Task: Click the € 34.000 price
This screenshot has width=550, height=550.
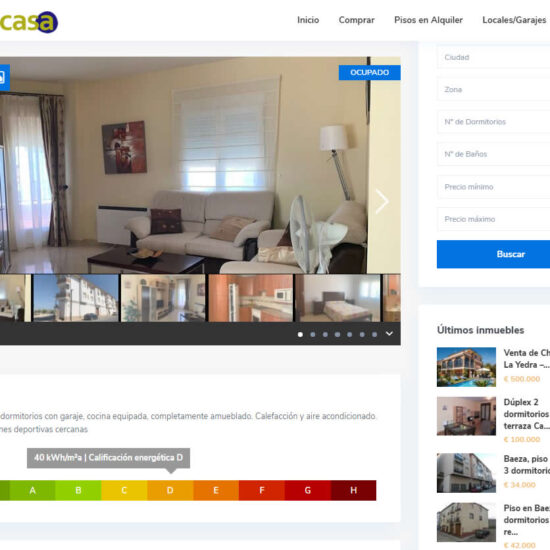Action: [x=519, y=485]
